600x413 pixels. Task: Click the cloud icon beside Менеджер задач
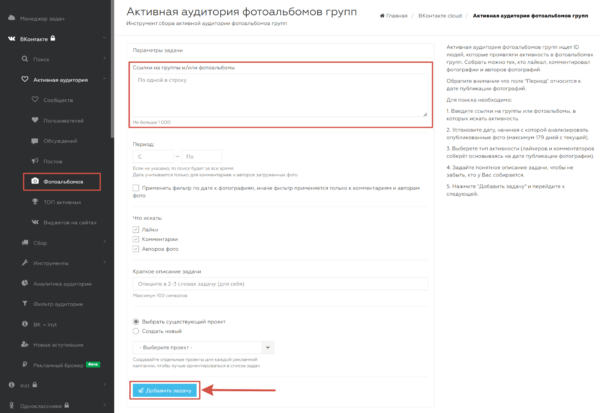point(11,18)
